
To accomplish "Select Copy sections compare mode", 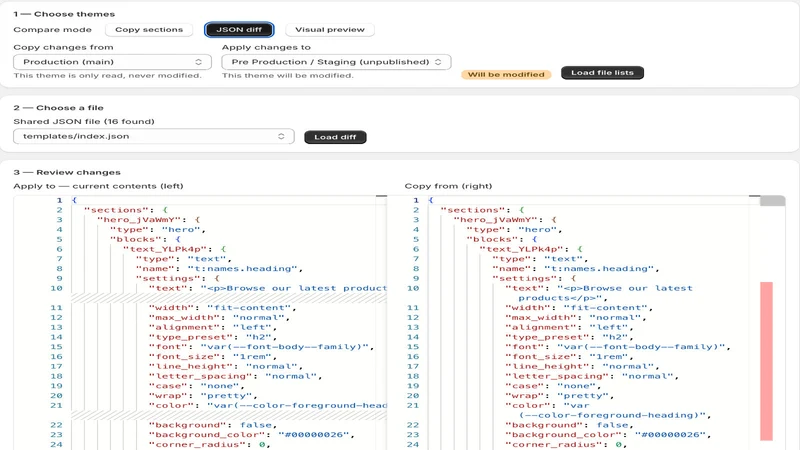I will coord(148,30).
